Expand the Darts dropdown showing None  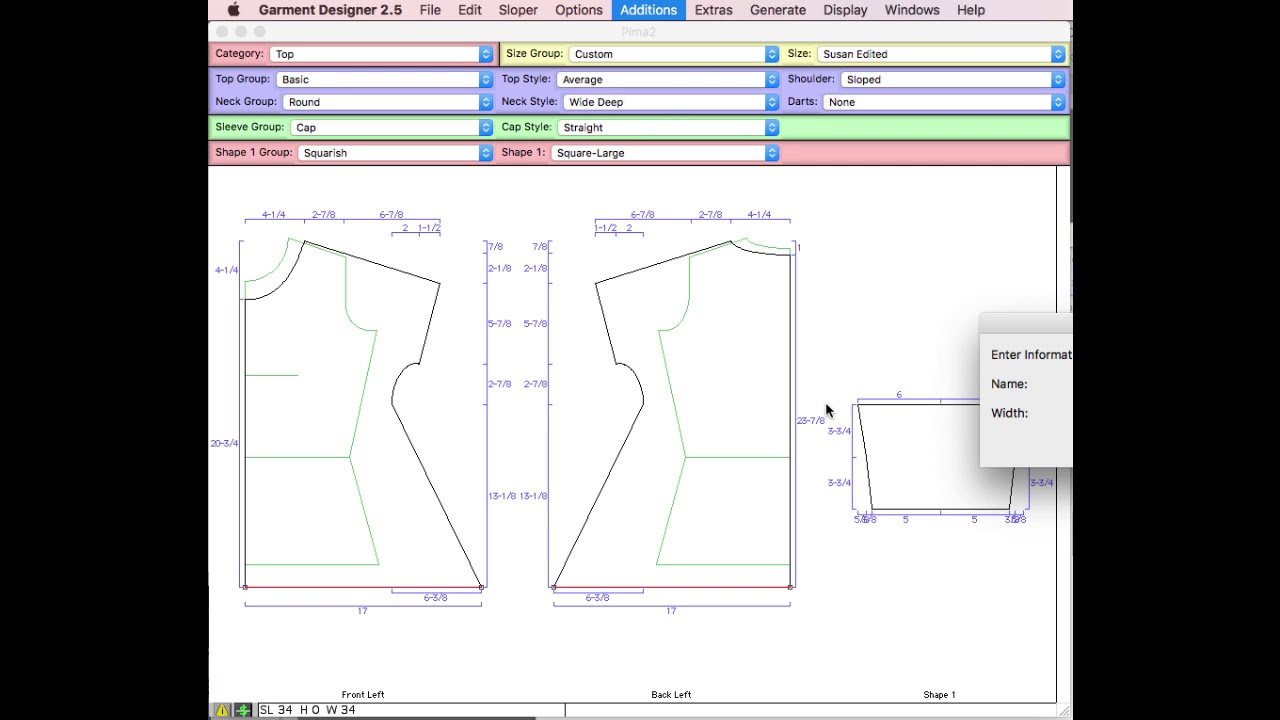944,102
